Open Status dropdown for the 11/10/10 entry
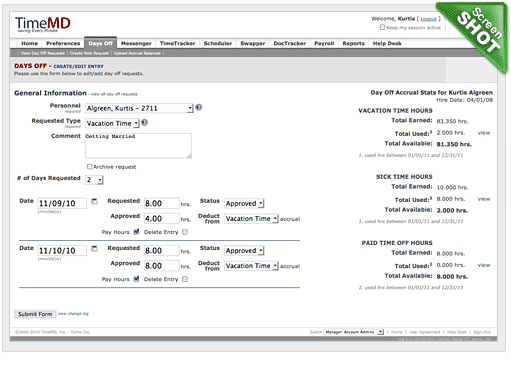 244,251
